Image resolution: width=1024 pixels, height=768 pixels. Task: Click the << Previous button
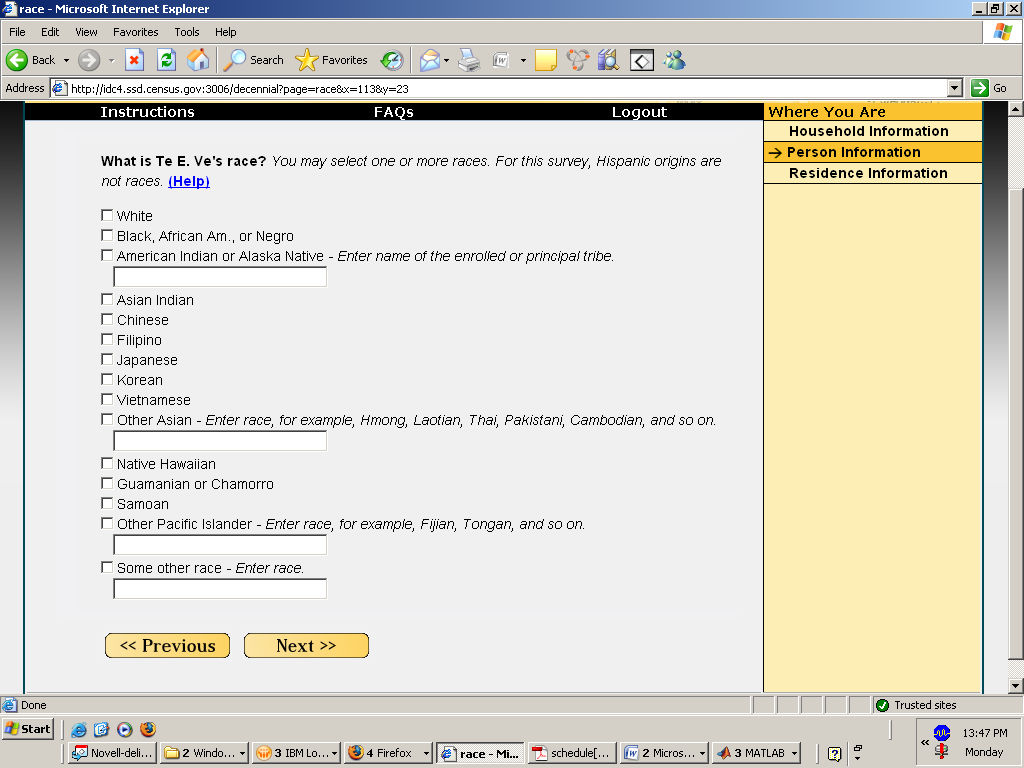tap(167, 645)
